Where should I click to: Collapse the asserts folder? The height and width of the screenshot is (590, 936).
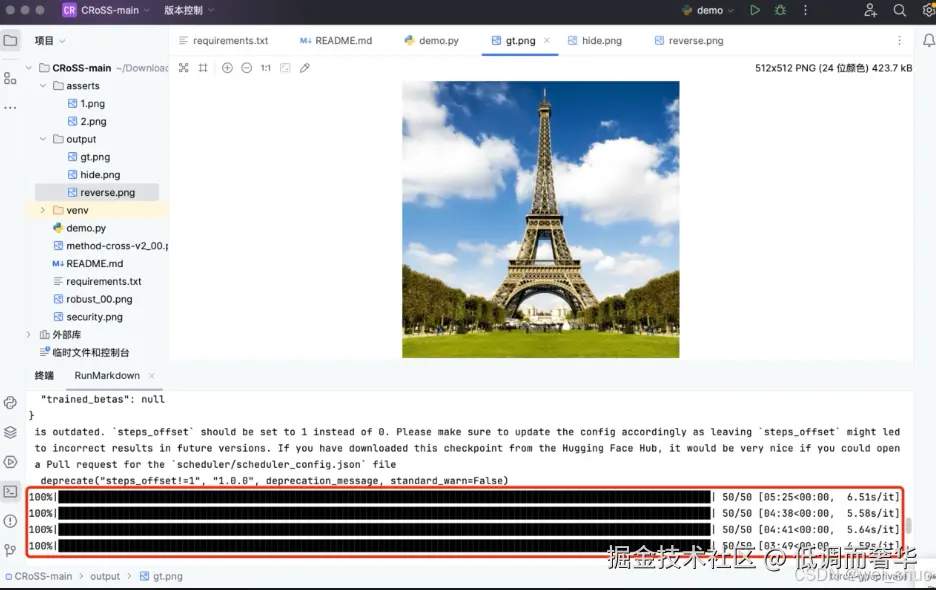coord(43,86)
